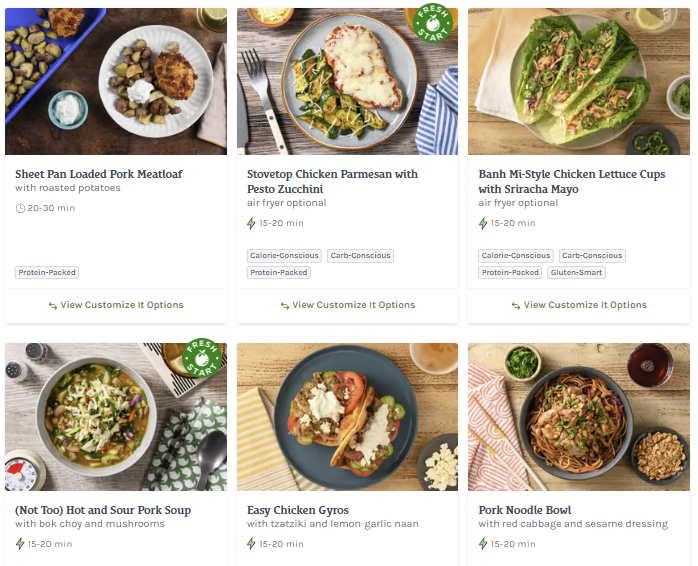This screenshot has width=698, height=566.
Task: Click lightning icon on Chicken Gyros card
Action: (x=252, y=544)
